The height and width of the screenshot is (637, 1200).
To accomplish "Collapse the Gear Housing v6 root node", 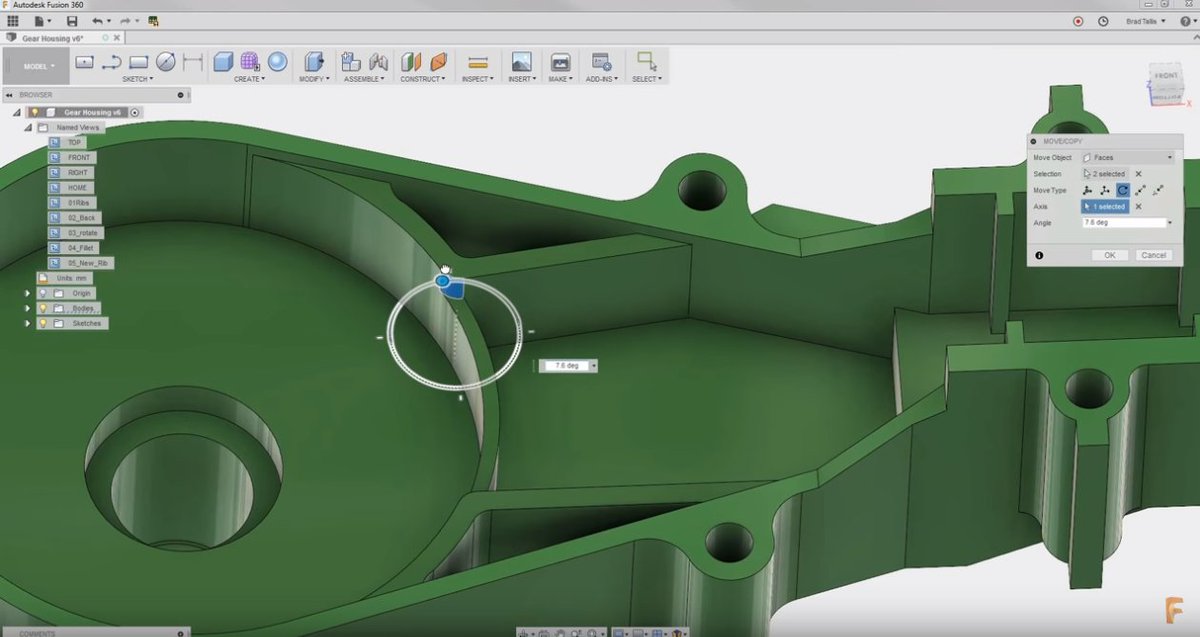I will [18, 113].
